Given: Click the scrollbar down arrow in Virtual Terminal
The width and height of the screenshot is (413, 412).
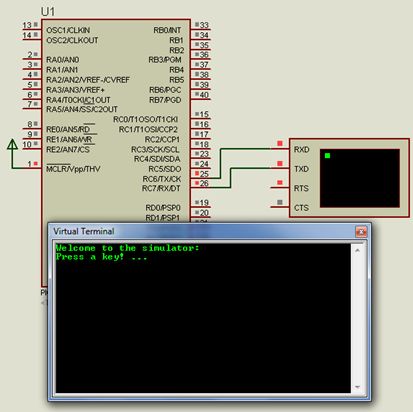Looking at the screenshot, I should point(357,387).
